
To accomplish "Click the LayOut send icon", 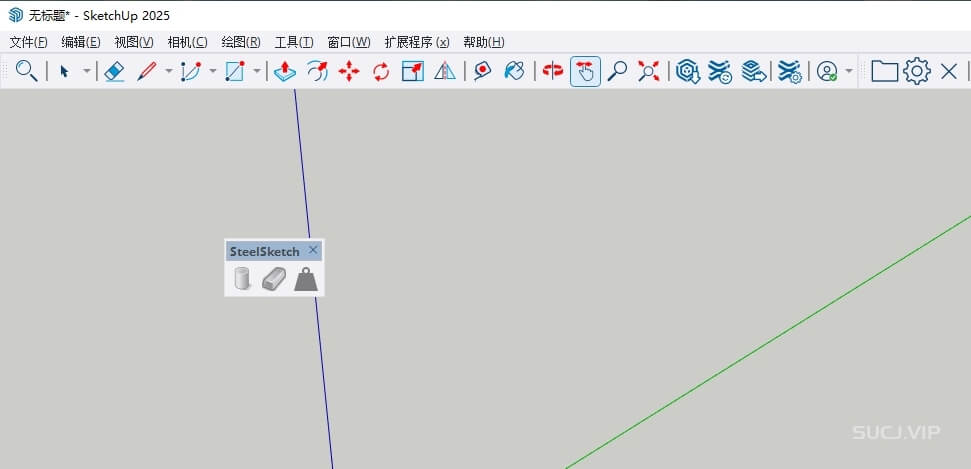I will 754,71.
